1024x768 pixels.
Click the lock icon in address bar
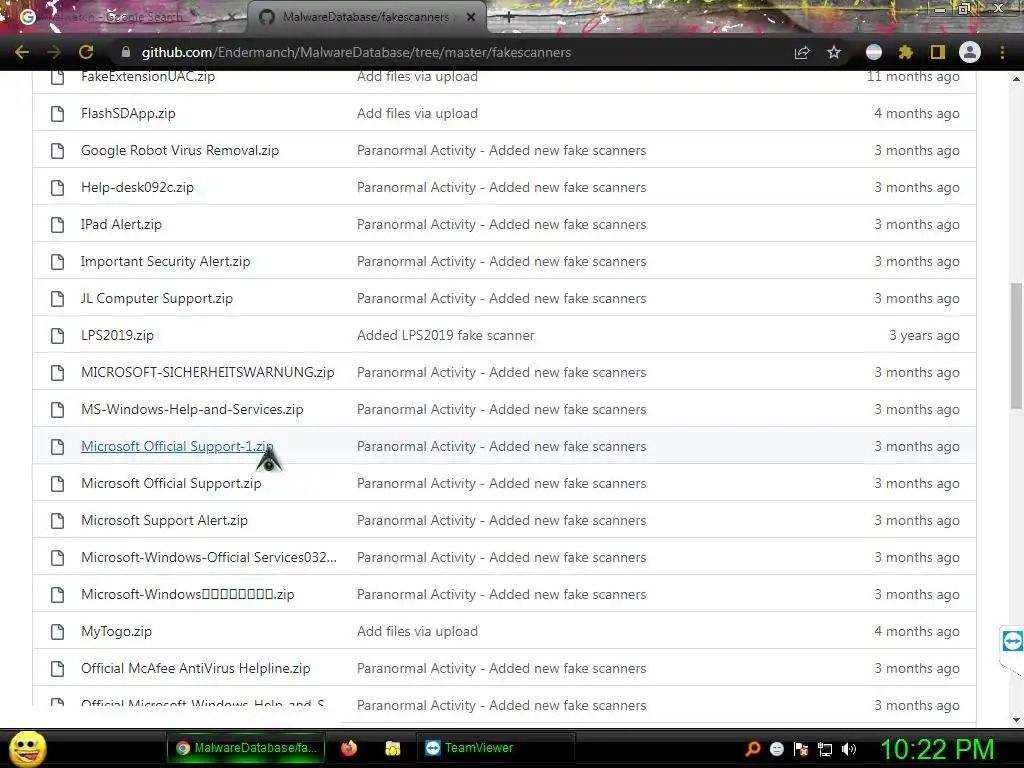(x=126, y=52)
